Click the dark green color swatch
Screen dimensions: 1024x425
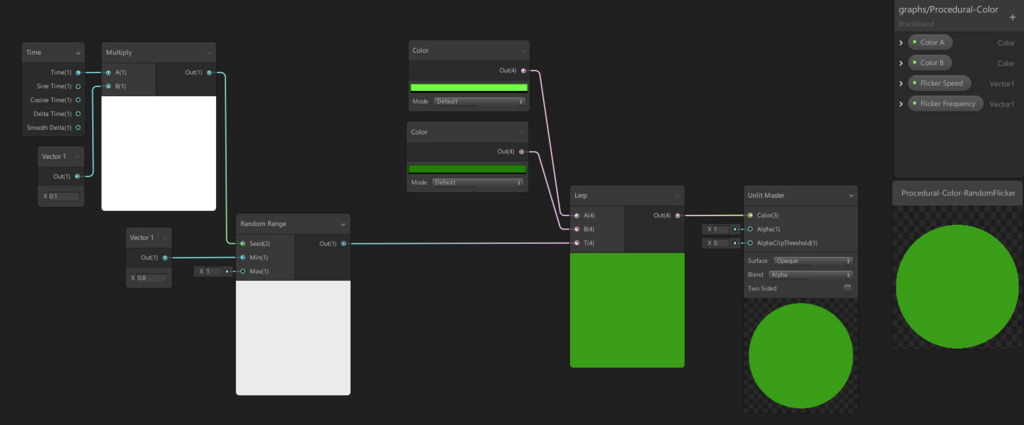(x=467, y=169)
